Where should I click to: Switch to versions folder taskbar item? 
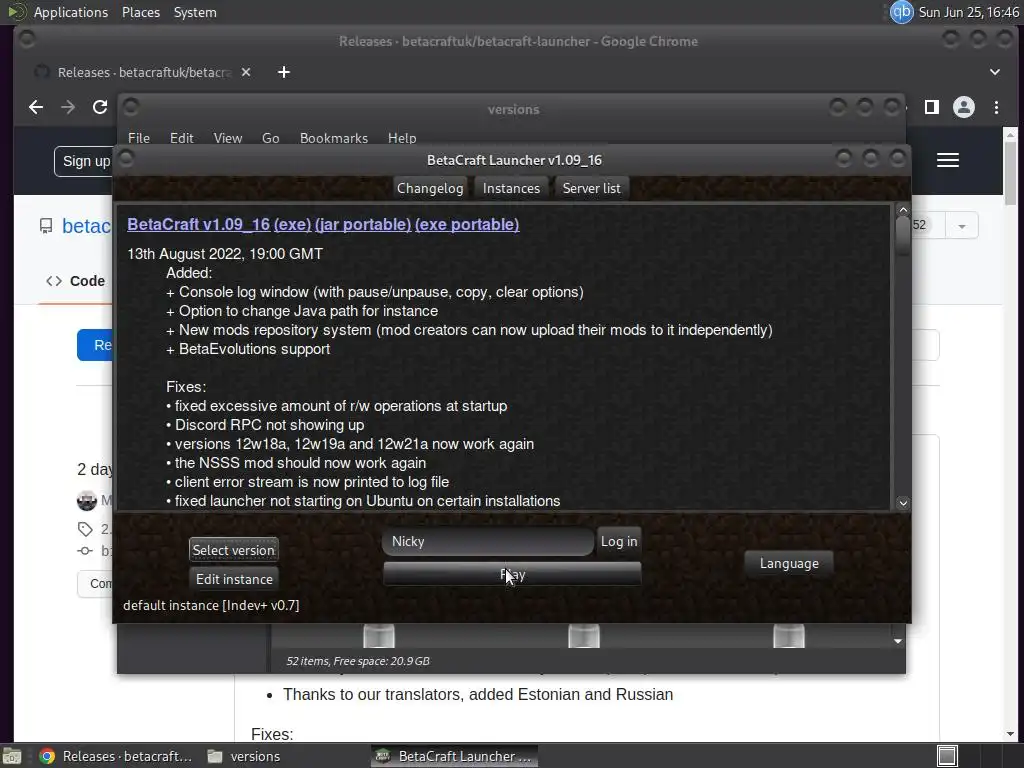click(244, 756)
